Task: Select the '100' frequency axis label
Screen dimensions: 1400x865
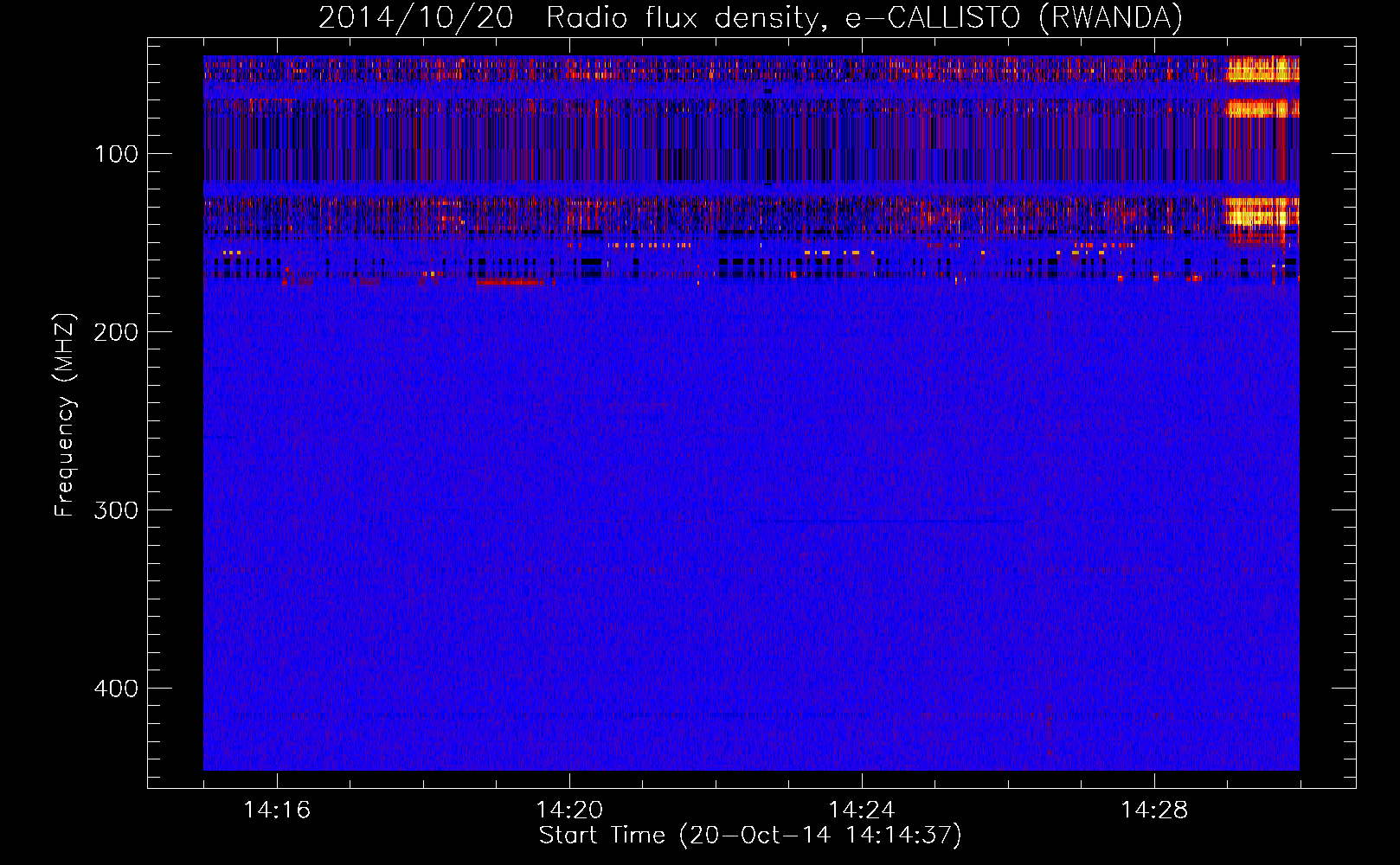Action: point(116,155)
